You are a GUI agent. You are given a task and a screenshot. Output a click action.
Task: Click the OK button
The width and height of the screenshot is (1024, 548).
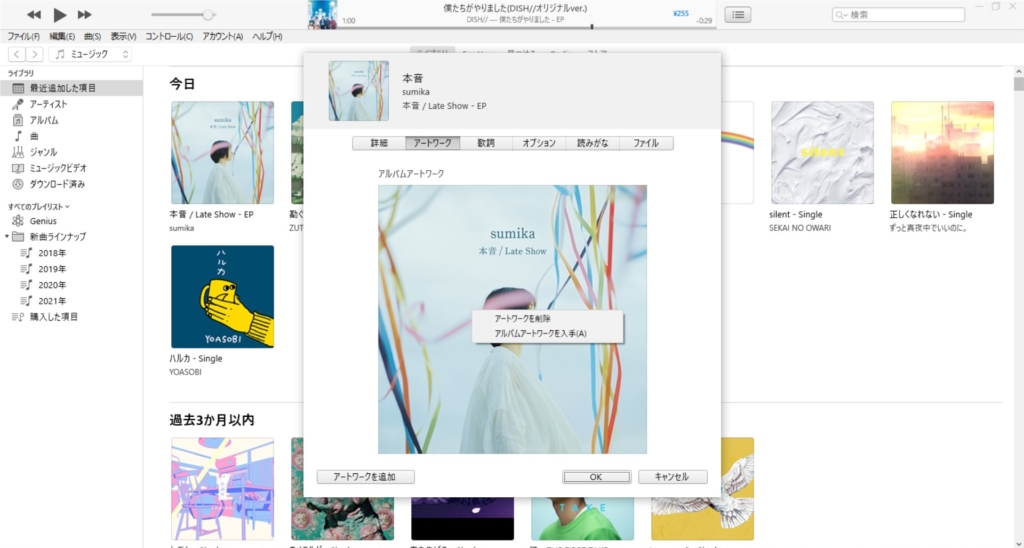pyautogui.click(x=596, y=477)
